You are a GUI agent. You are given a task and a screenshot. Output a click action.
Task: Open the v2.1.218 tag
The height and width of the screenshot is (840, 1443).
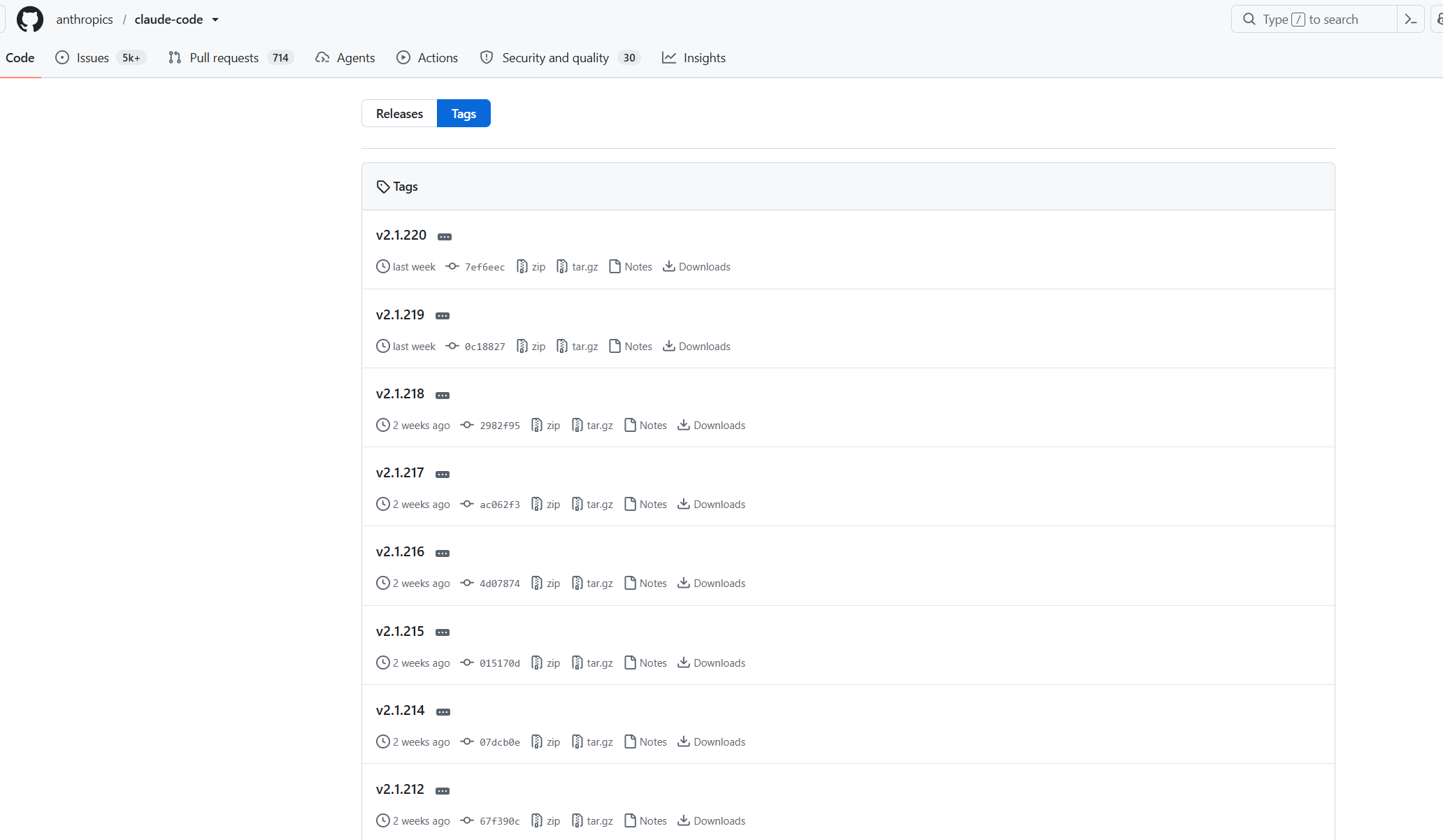tap(400, 394)
